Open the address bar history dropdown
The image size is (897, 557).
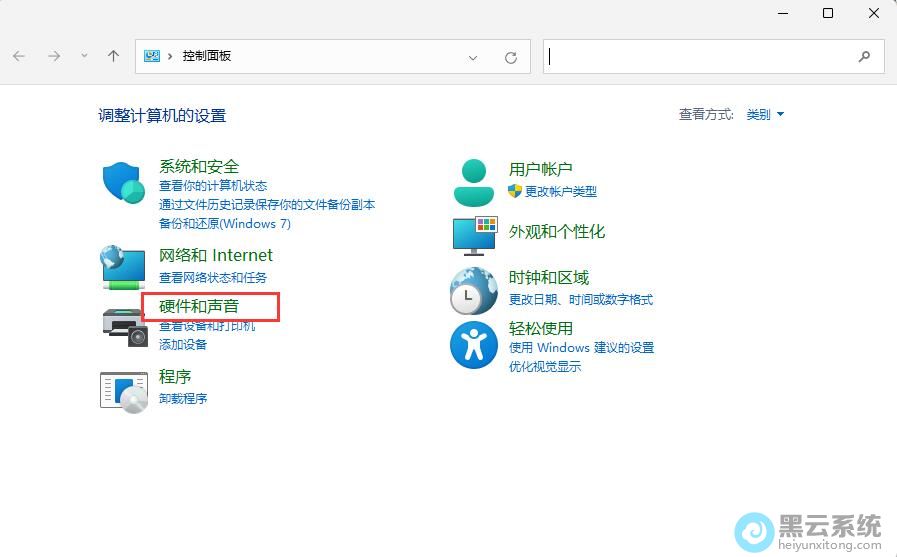(473, 57)
